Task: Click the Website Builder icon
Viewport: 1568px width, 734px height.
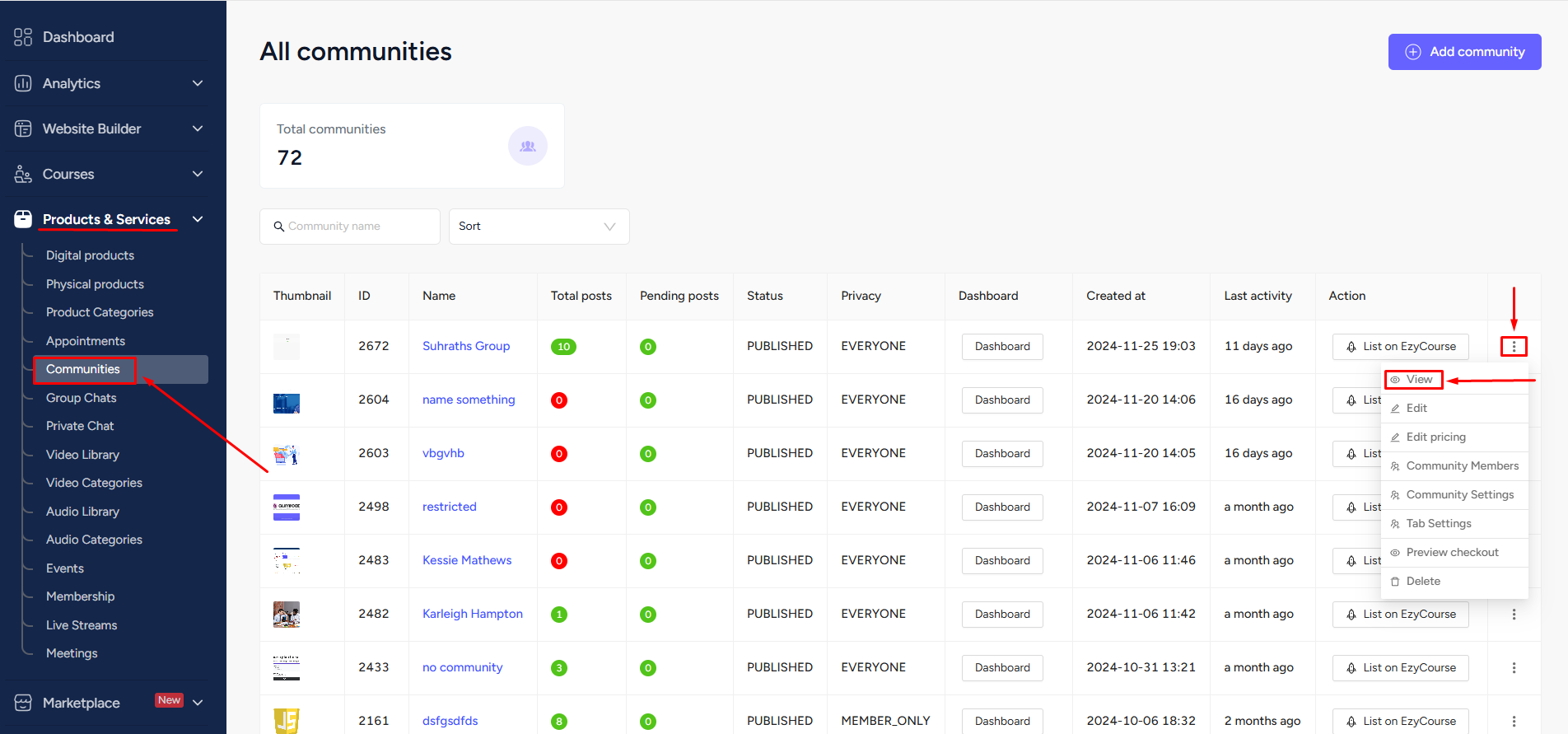Action: 23,129
